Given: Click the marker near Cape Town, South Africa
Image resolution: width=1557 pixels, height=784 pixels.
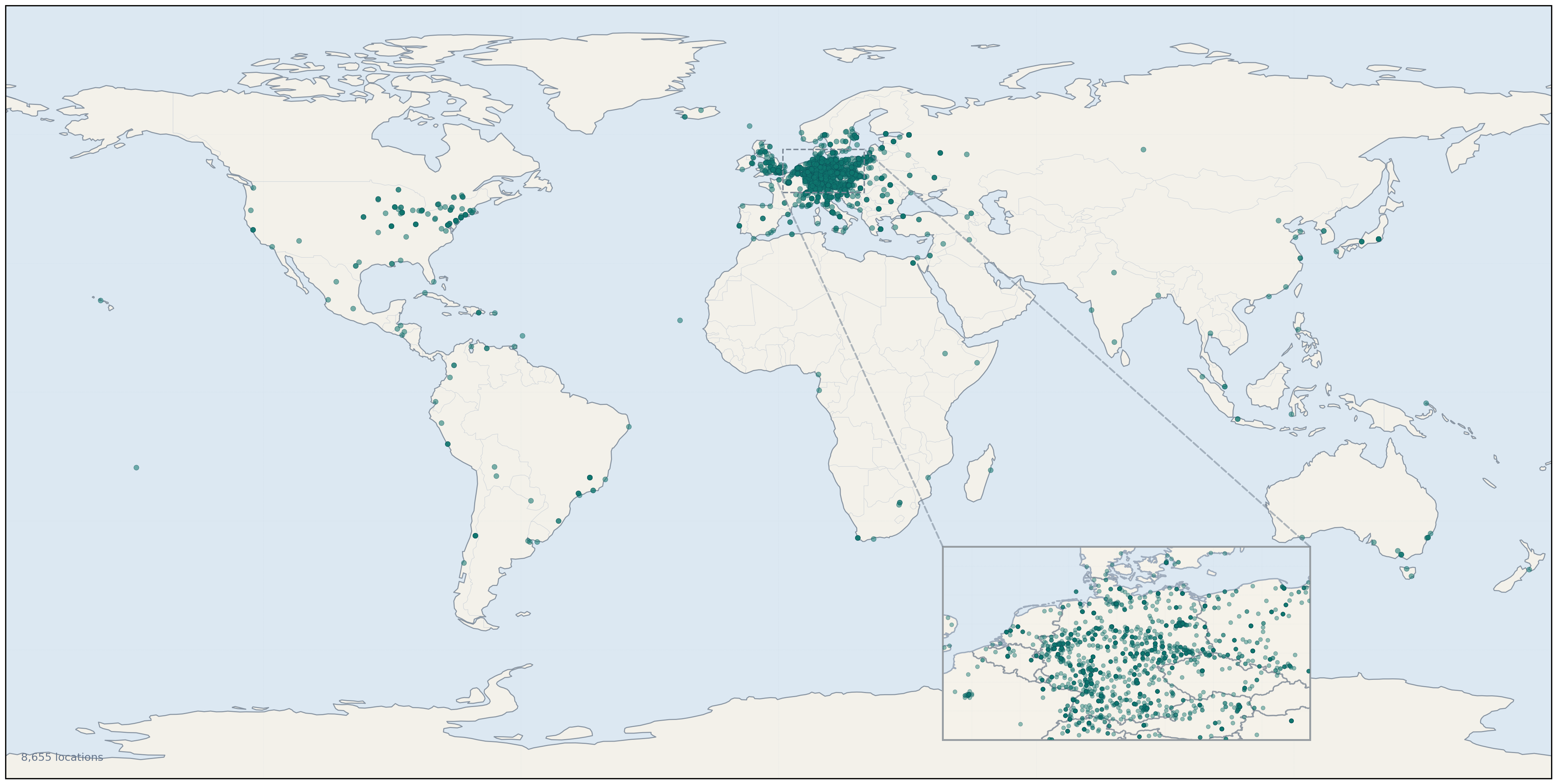Looking at the screenshot, I should click(858, 539).
